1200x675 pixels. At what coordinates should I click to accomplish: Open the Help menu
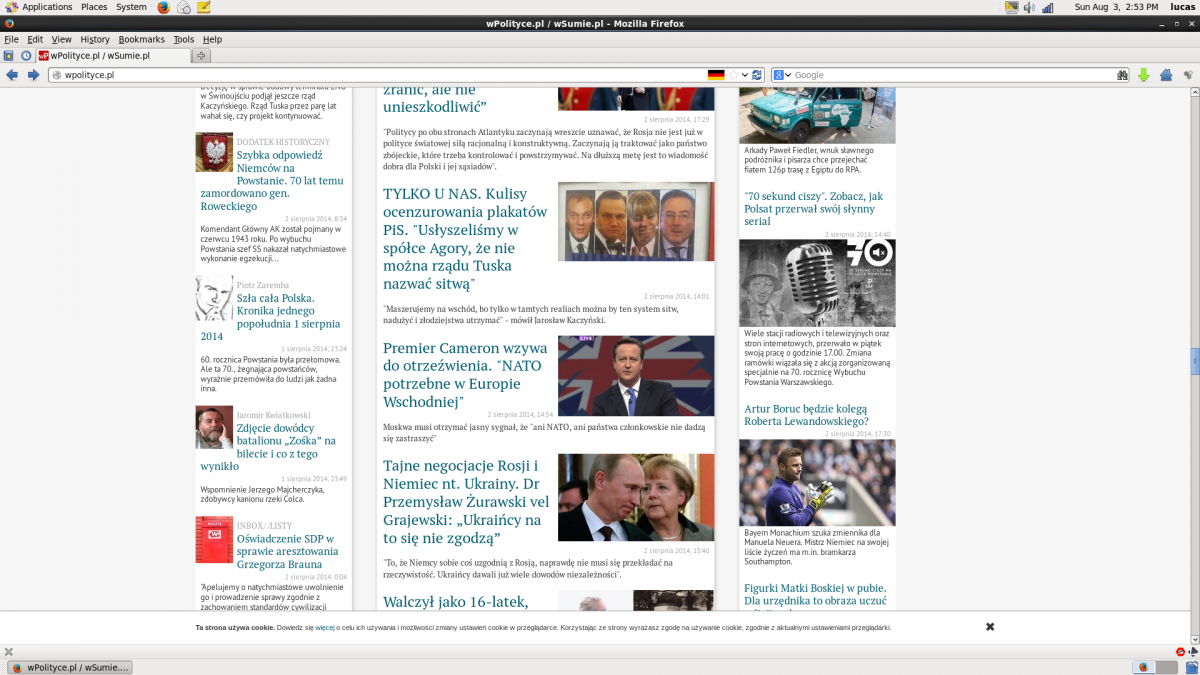point(212,39)
